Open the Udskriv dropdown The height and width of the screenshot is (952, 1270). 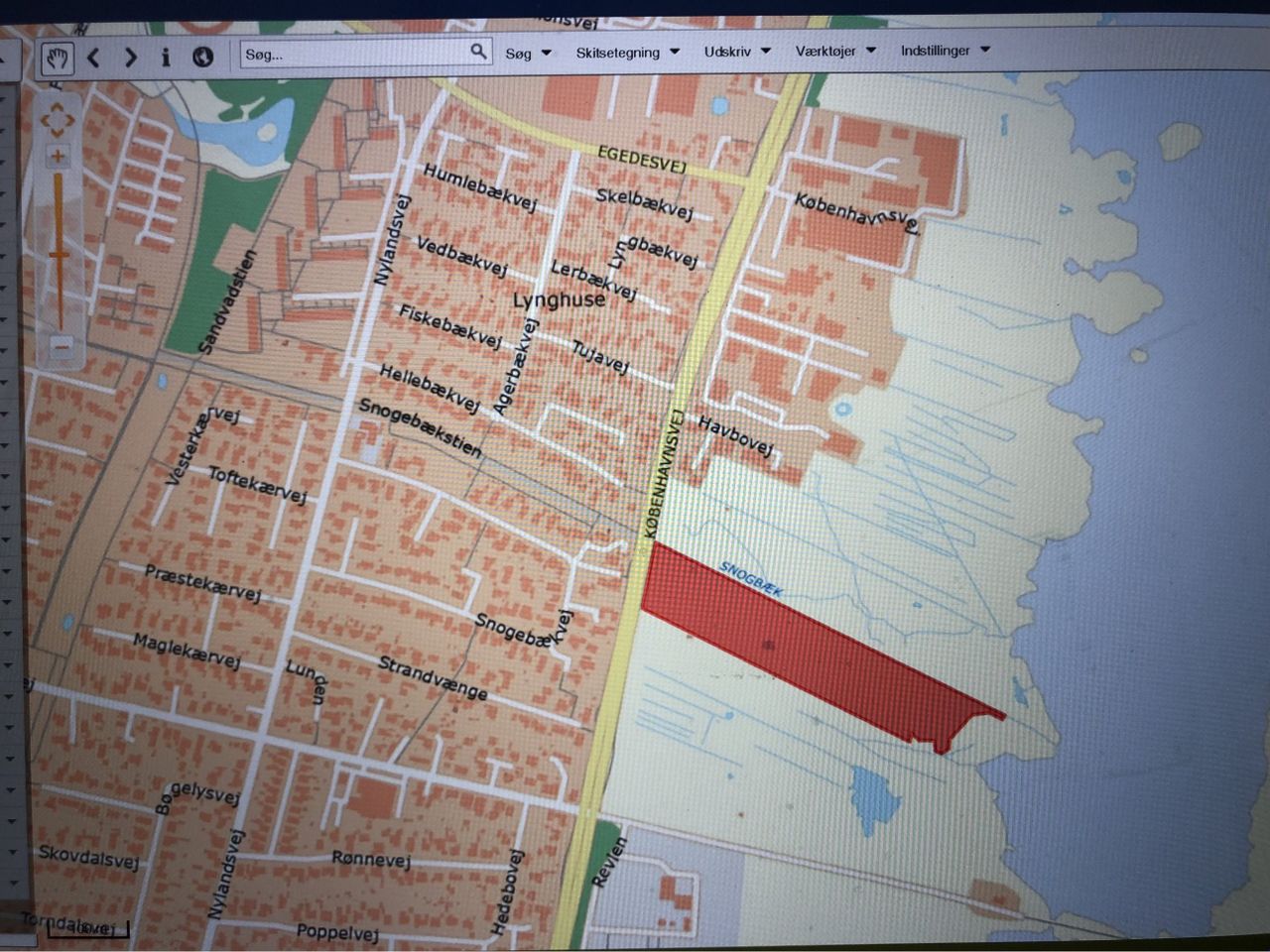click(737, 52)
